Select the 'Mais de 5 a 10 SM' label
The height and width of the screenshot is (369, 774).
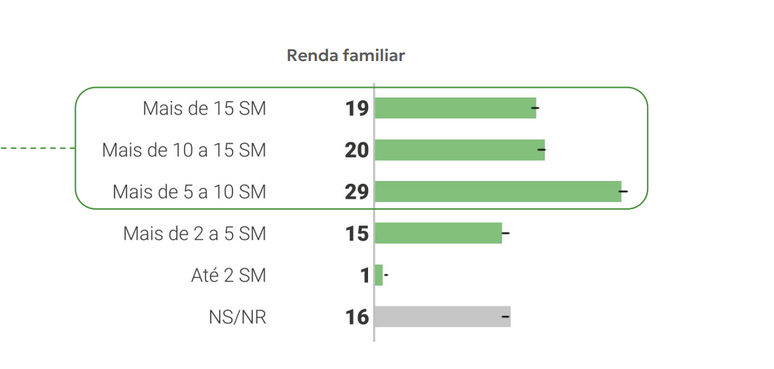190,192
